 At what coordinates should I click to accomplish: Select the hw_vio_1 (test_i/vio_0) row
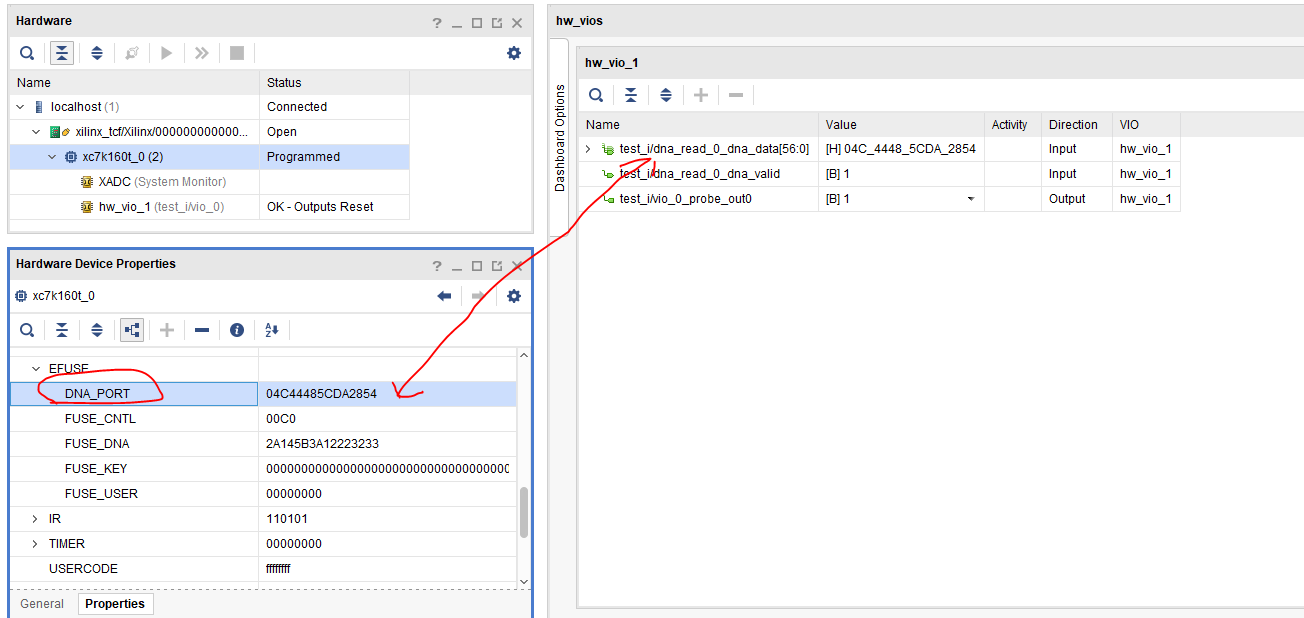[x=209, y=207]
